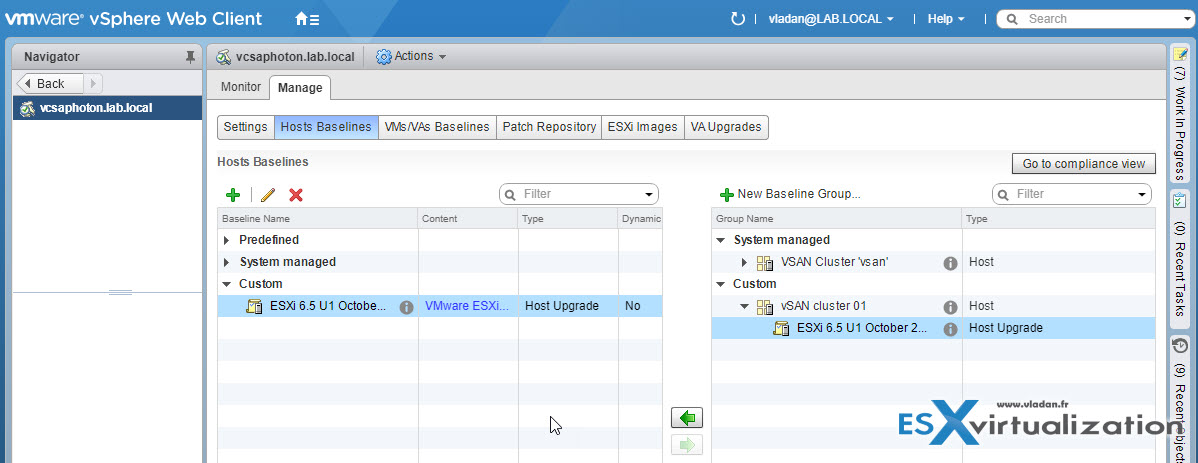This screenshot has height=463, width=1198.
Task: Click the Work In Progress notepad icon
Action: pos(1180,54)
